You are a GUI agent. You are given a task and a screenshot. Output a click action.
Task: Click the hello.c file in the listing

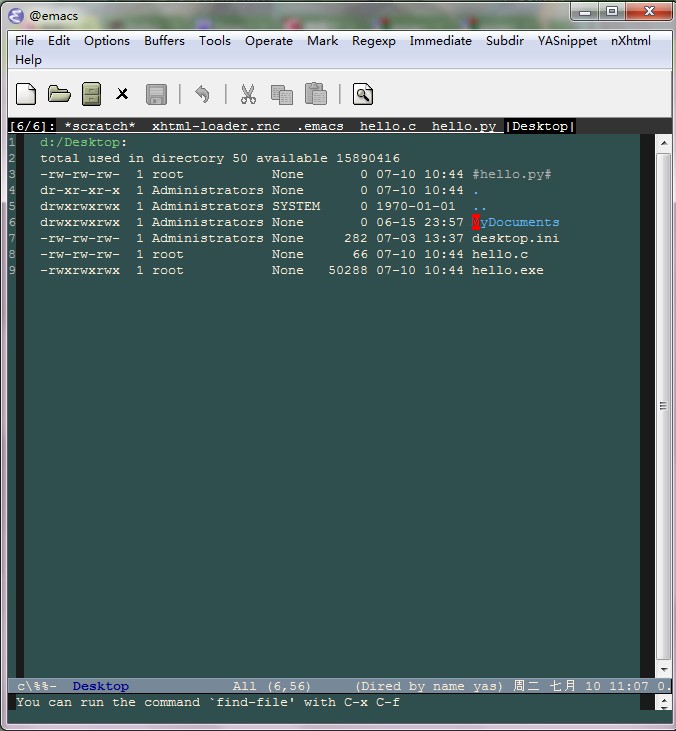click(x=500, y=254)
